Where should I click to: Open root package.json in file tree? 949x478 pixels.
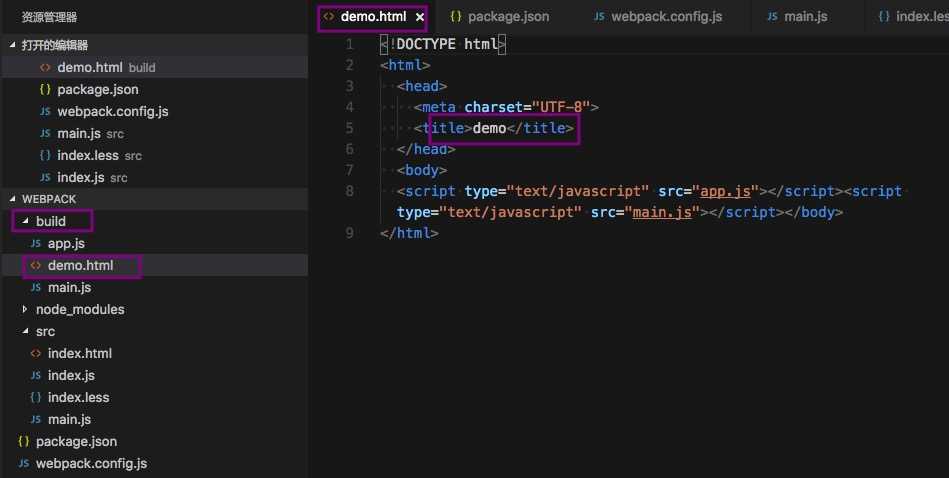pyautogui.click(x=154, y=442)
